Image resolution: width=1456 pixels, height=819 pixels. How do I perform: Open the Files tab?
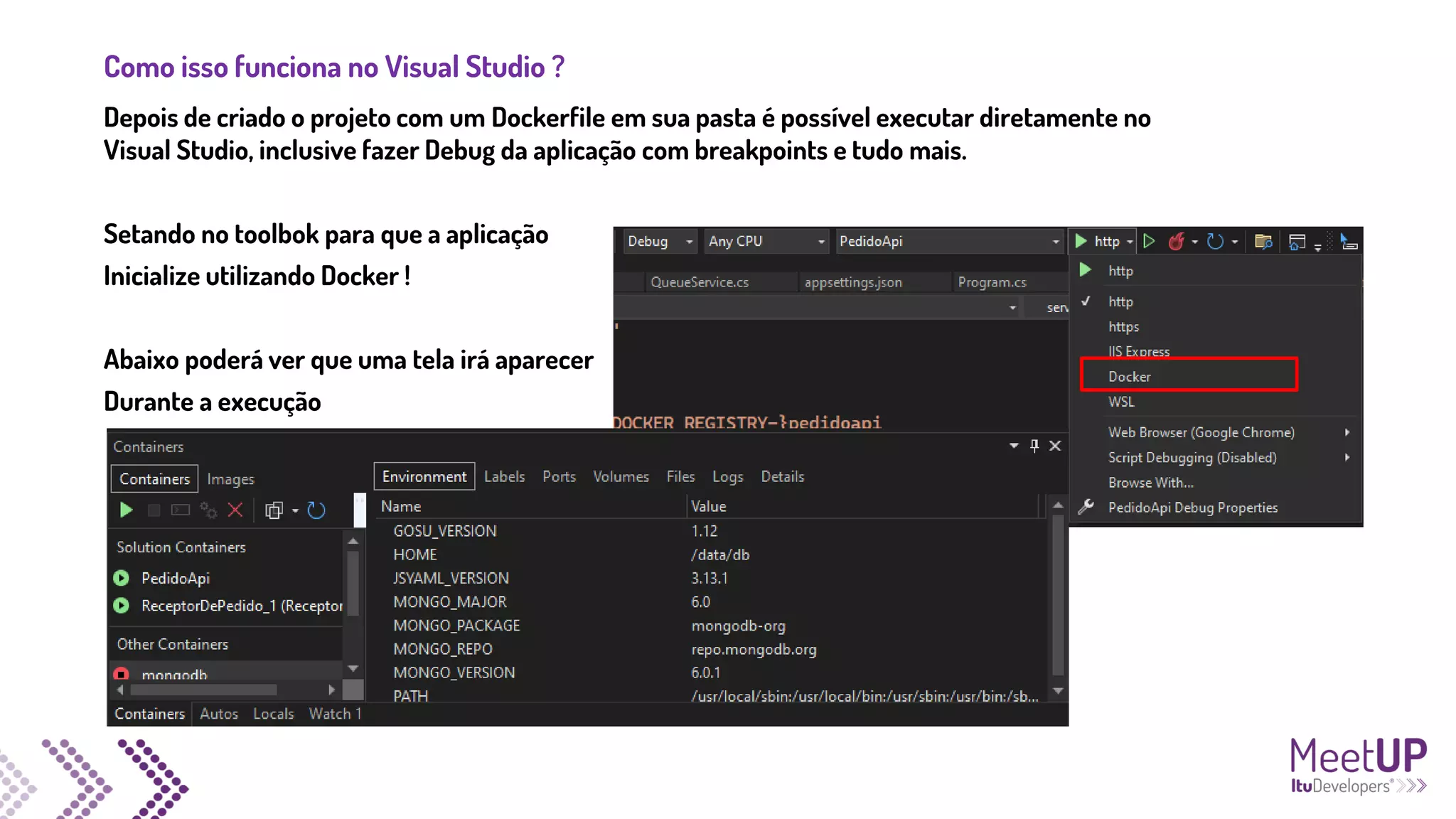pos(680,476)
